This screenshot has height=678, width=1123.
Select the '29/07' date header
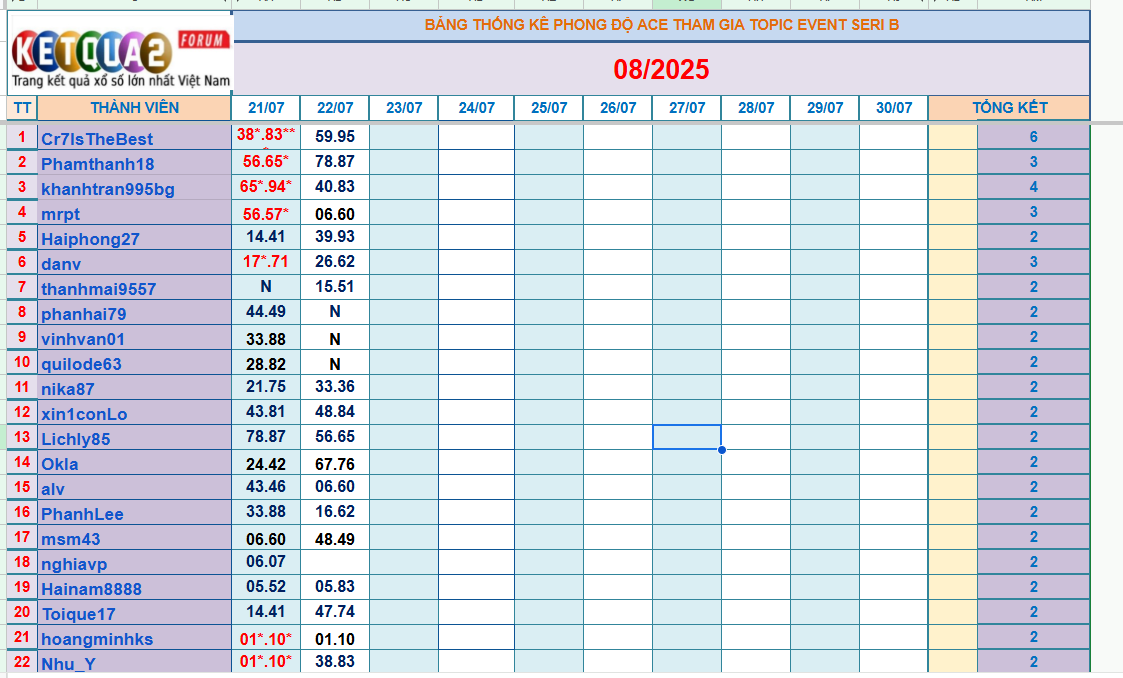pyautogui.click(x=824, y=108)
